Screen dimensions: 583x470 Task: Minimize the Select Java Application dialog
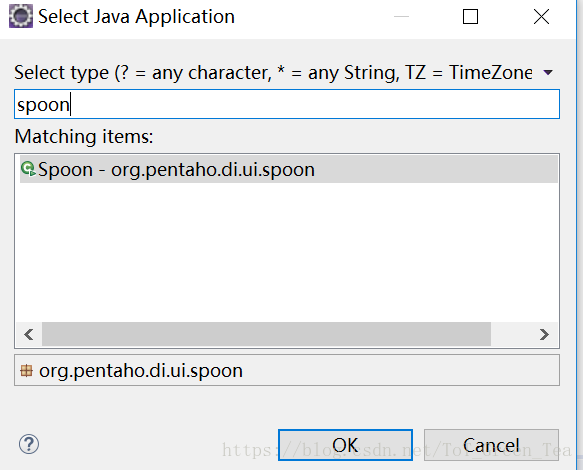pos(401,16)
